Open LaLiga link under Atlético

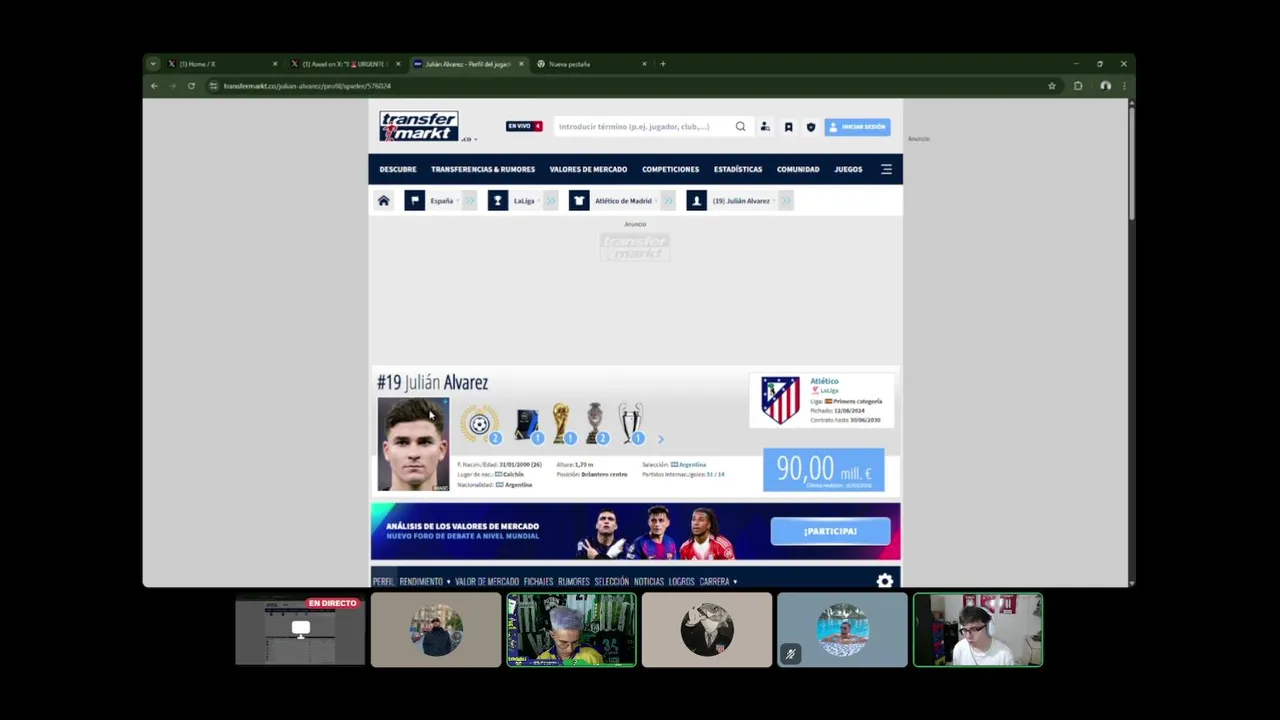(x=829, y=391)
